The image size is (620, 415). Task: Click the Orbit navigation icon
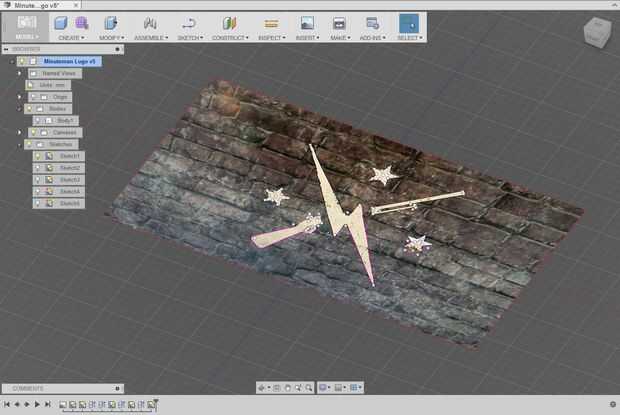(x=261, y=388)
